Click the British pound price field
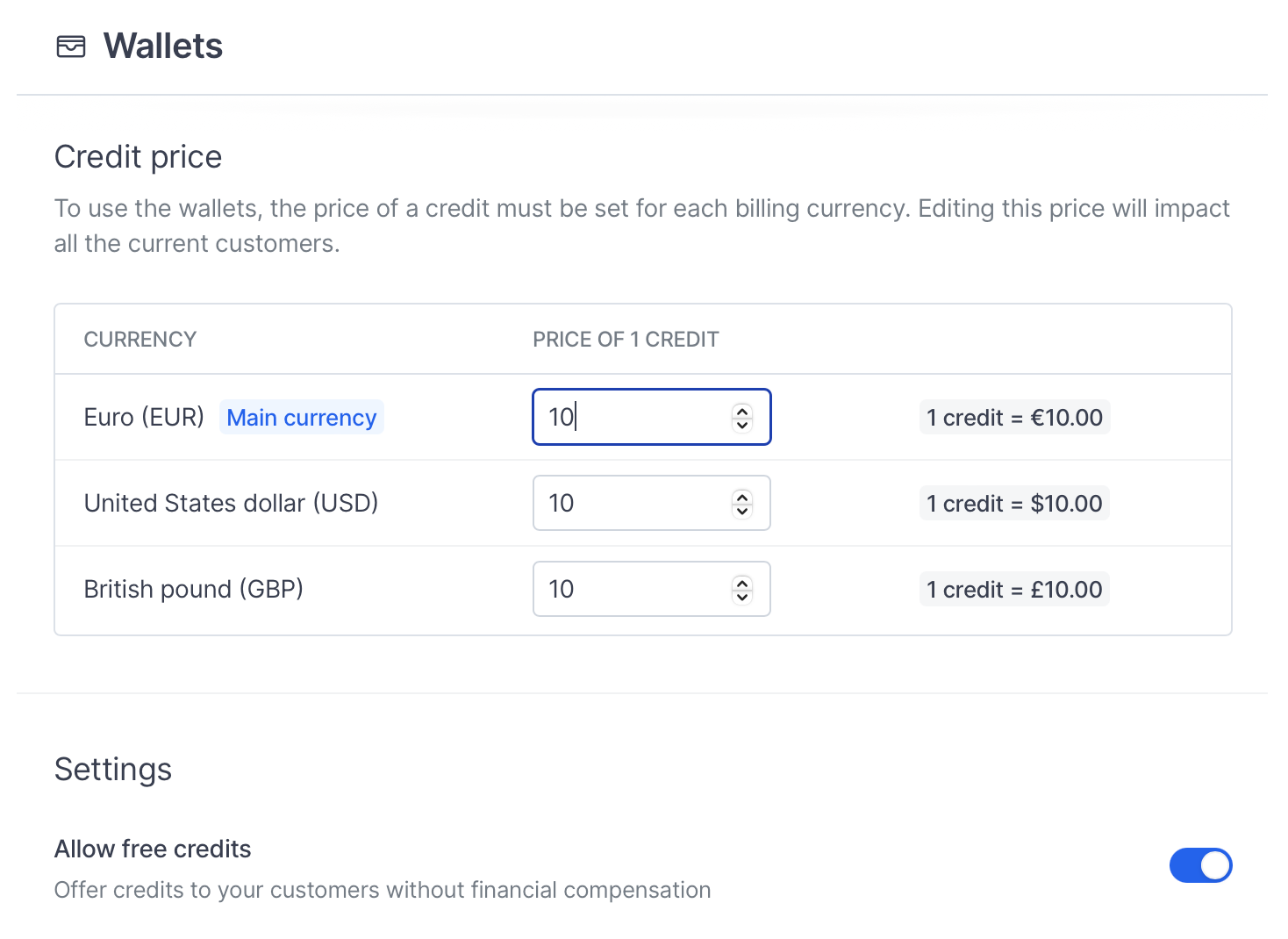 [651, 589]
